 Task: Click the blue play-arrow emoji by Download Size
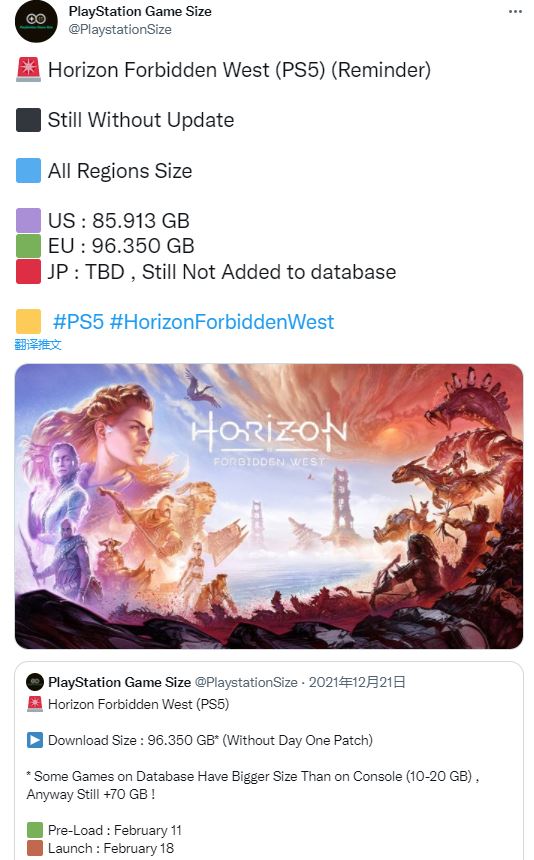point(35,740)
